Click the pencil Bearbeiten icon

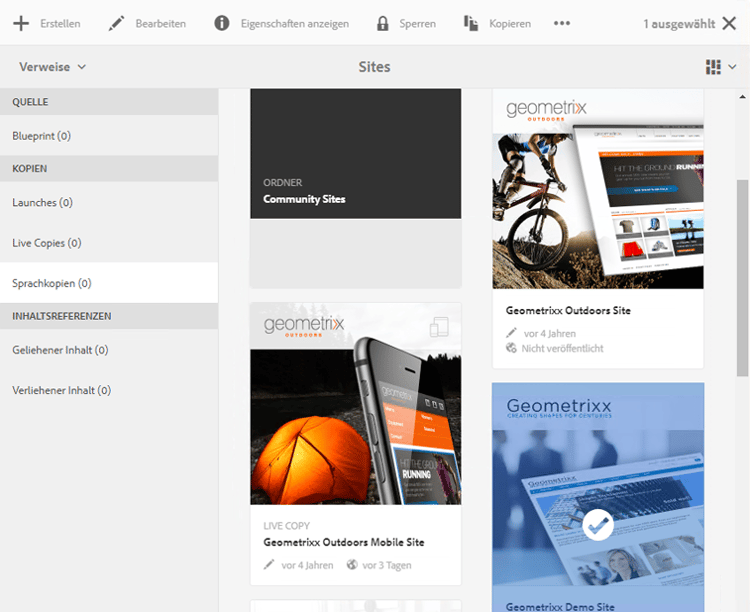click(116, 23)
